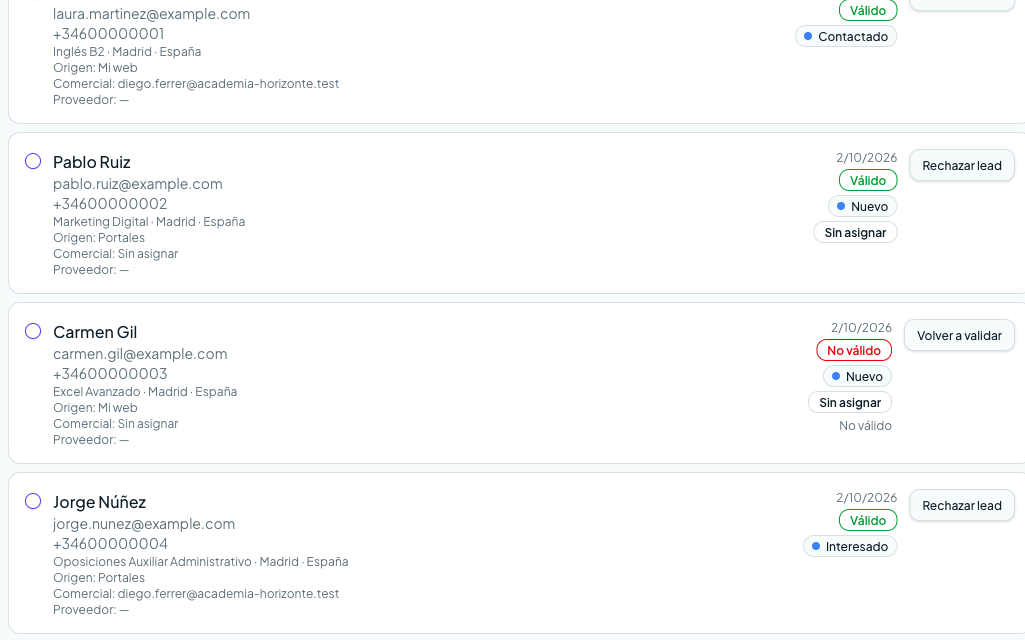
Task: Click email pablo.ruiz@example.com
Action: 138,184
